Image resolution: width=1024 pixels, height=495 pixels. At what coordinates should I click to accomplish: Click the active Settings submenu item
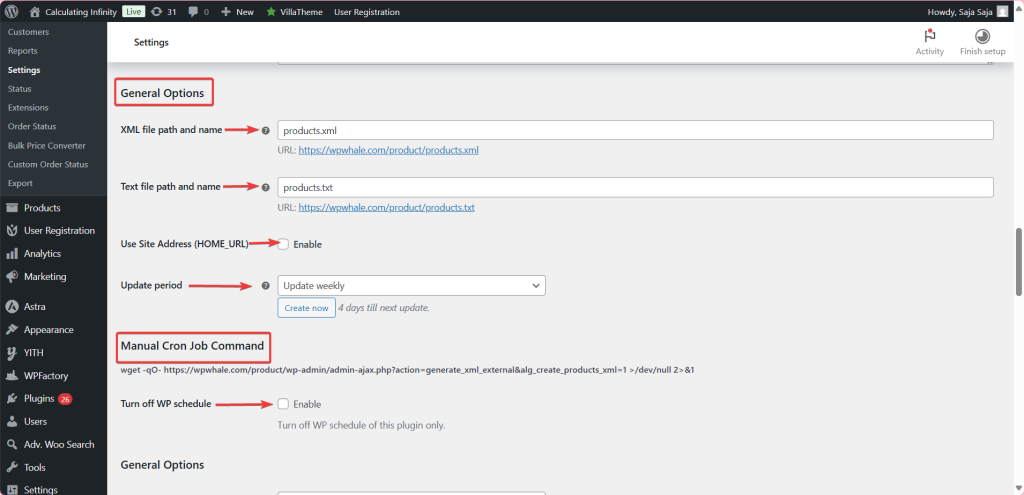tap(24, 70)
